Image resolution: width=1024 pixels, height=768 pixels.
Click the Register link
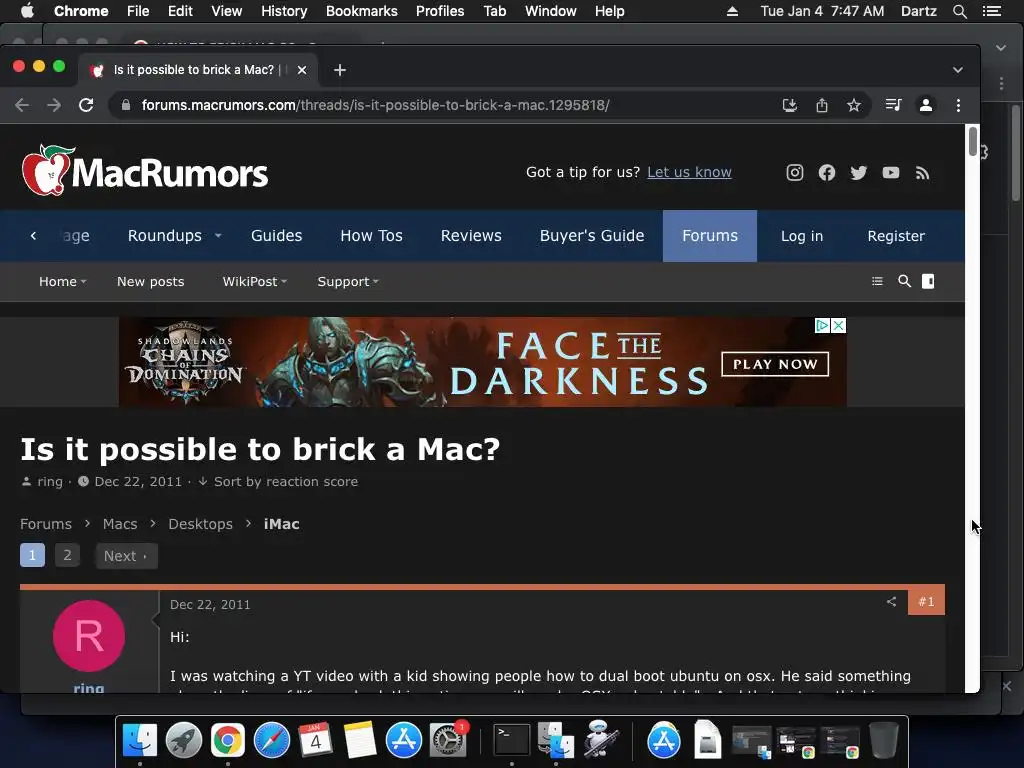(x=896, y=236)
